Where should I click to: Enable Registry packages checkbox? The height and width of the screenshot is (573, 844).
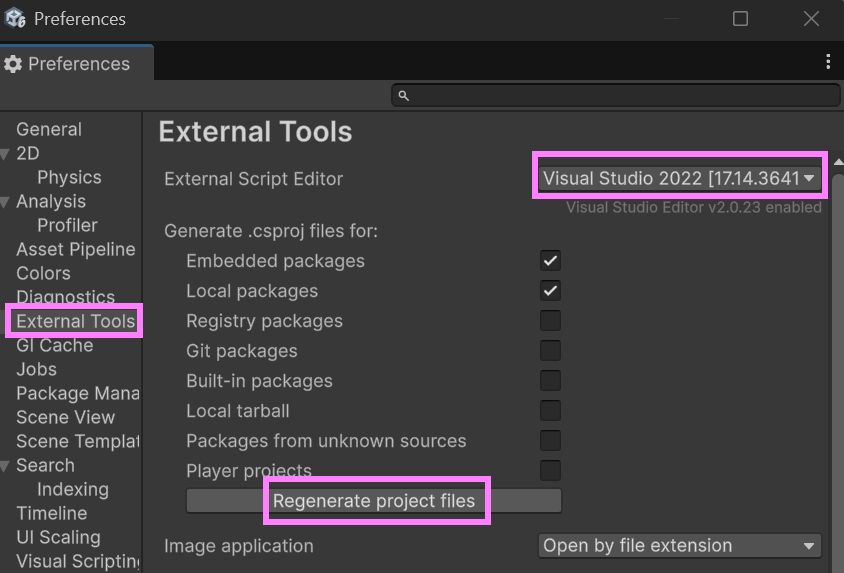550,321
